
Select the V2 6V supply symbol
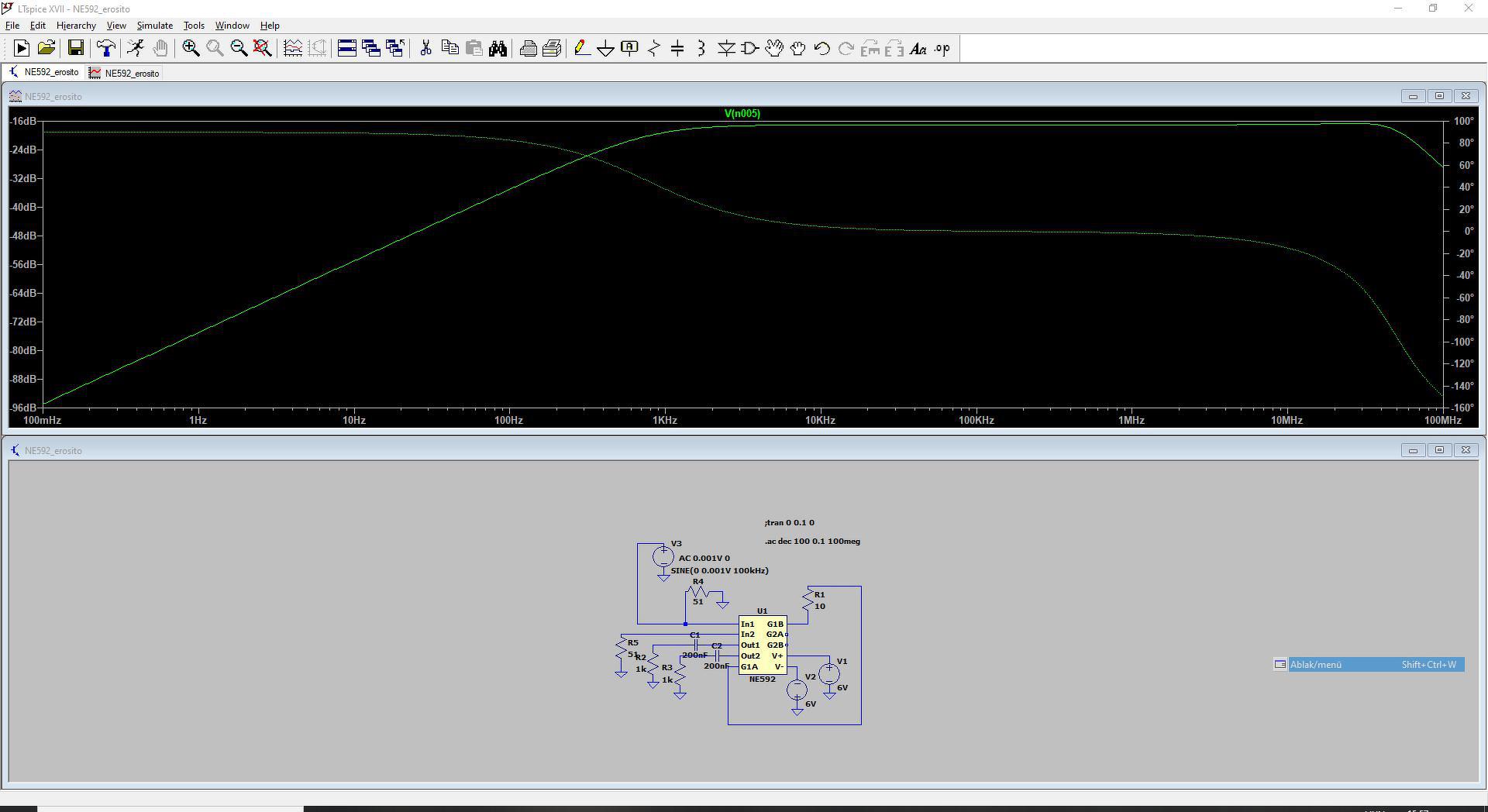click(x=797, y=691)
